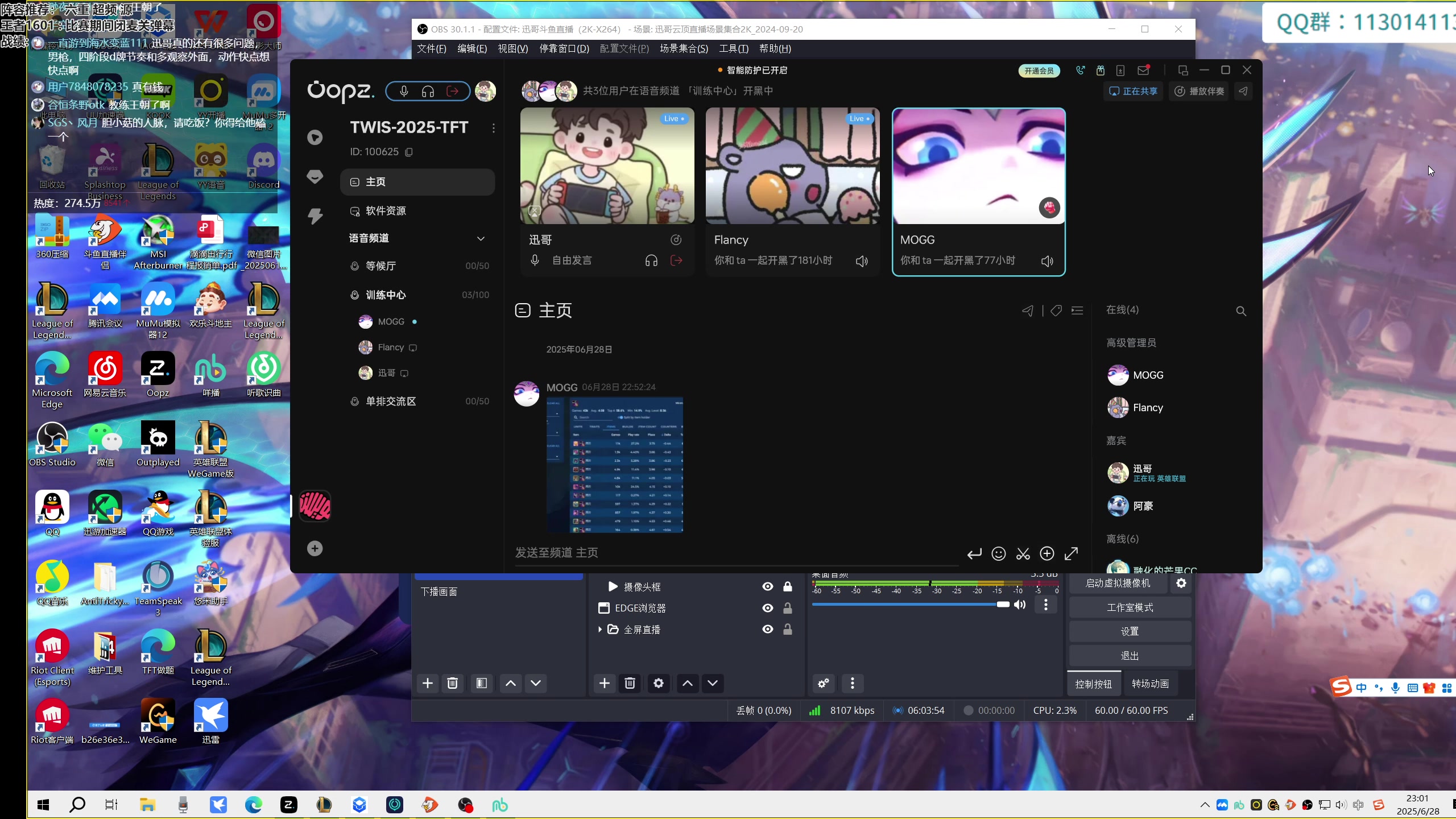
Task: Click the 发送至频道 主页 message field
Action: click(x=737, y=553)
